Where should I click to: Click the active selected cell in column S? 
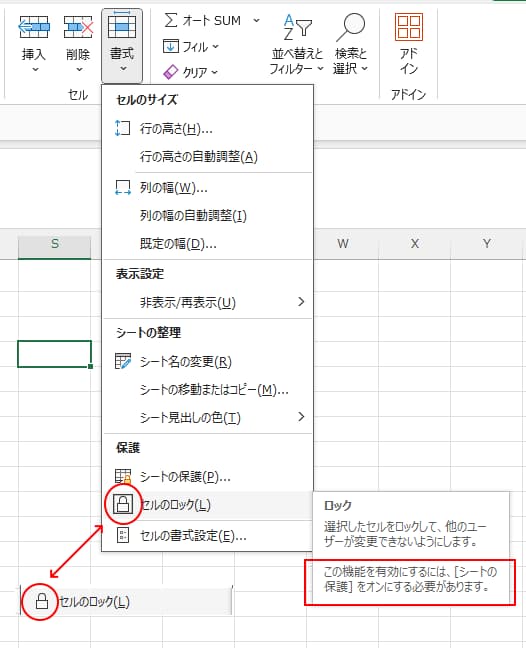coord(55,354)
